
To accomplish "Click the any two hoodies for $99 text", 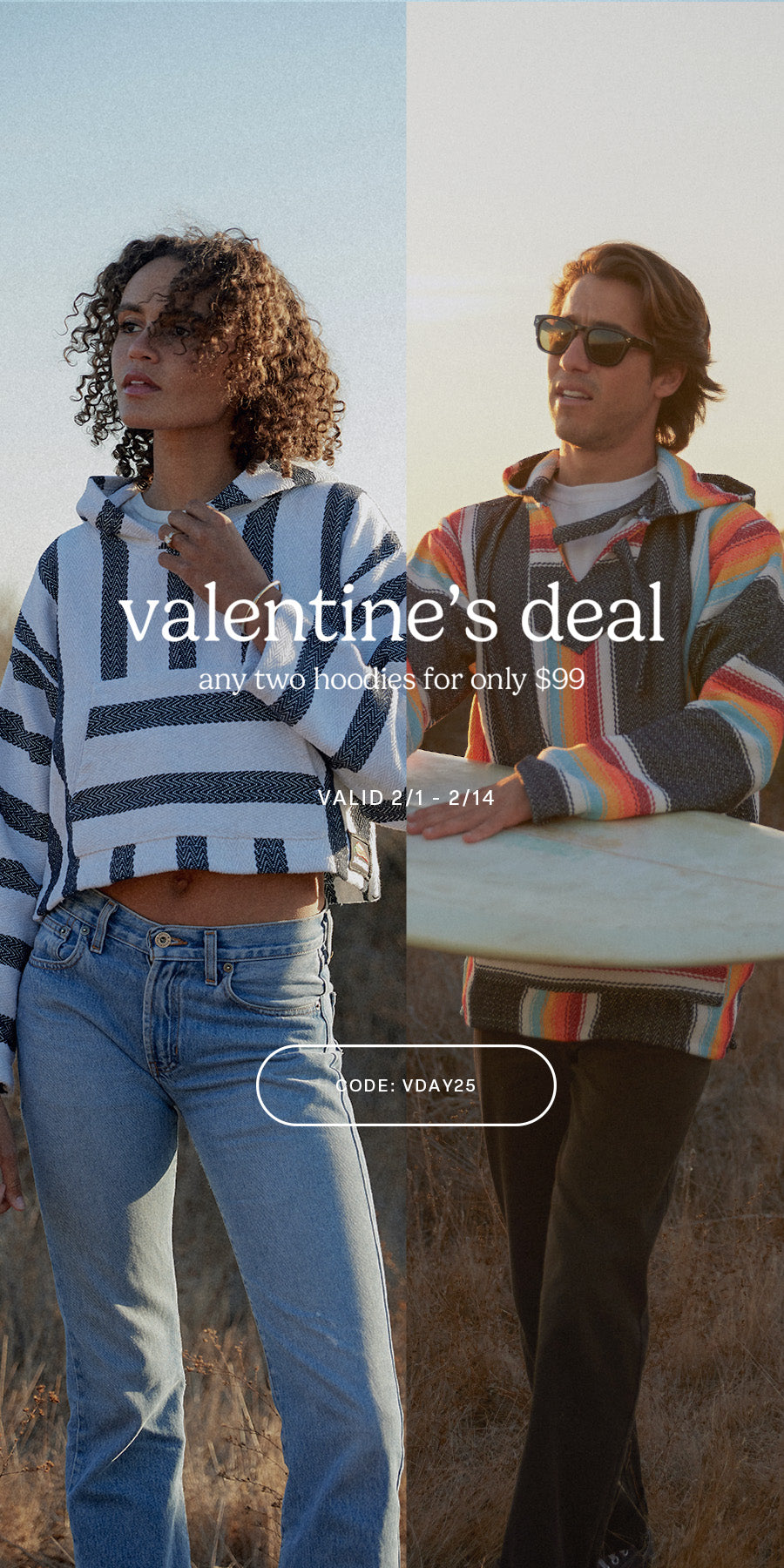I will [391, 679].
